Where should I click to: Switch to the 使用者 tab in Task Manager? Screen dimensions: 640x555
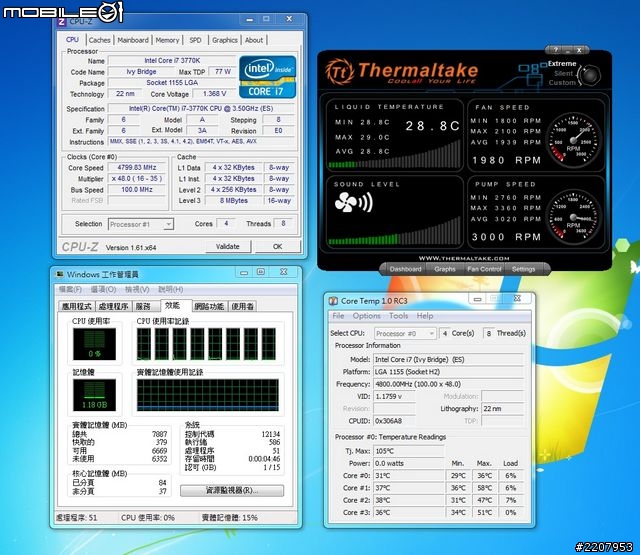pos(242,306)
